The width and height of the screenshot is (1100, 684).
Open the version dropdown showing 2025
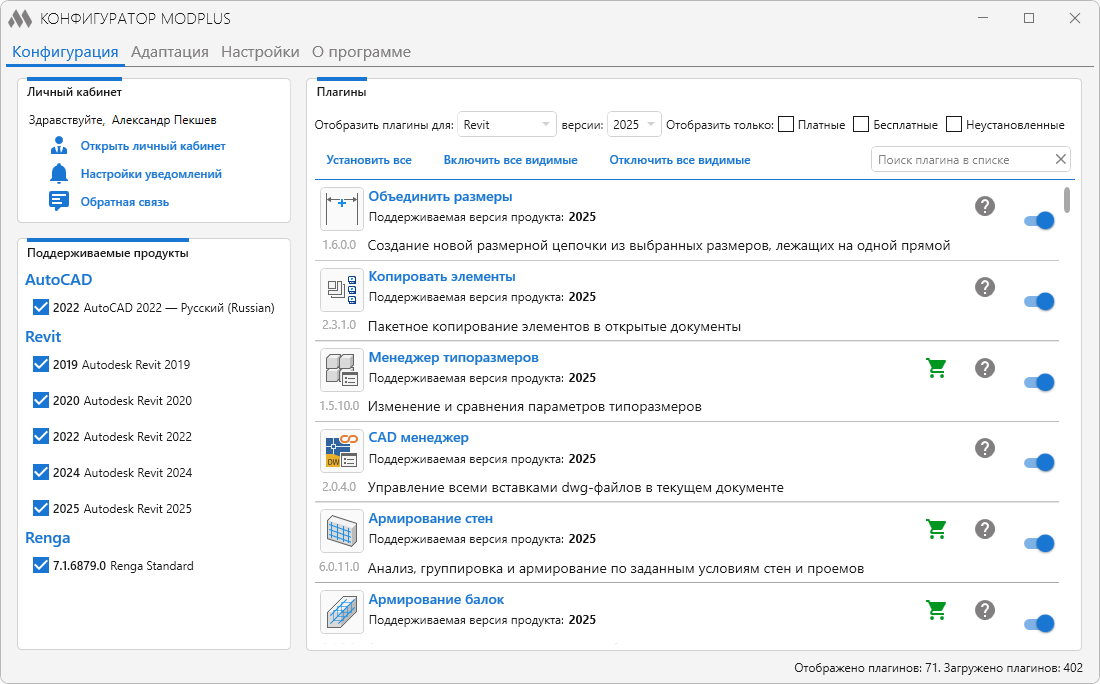point(634,125)
